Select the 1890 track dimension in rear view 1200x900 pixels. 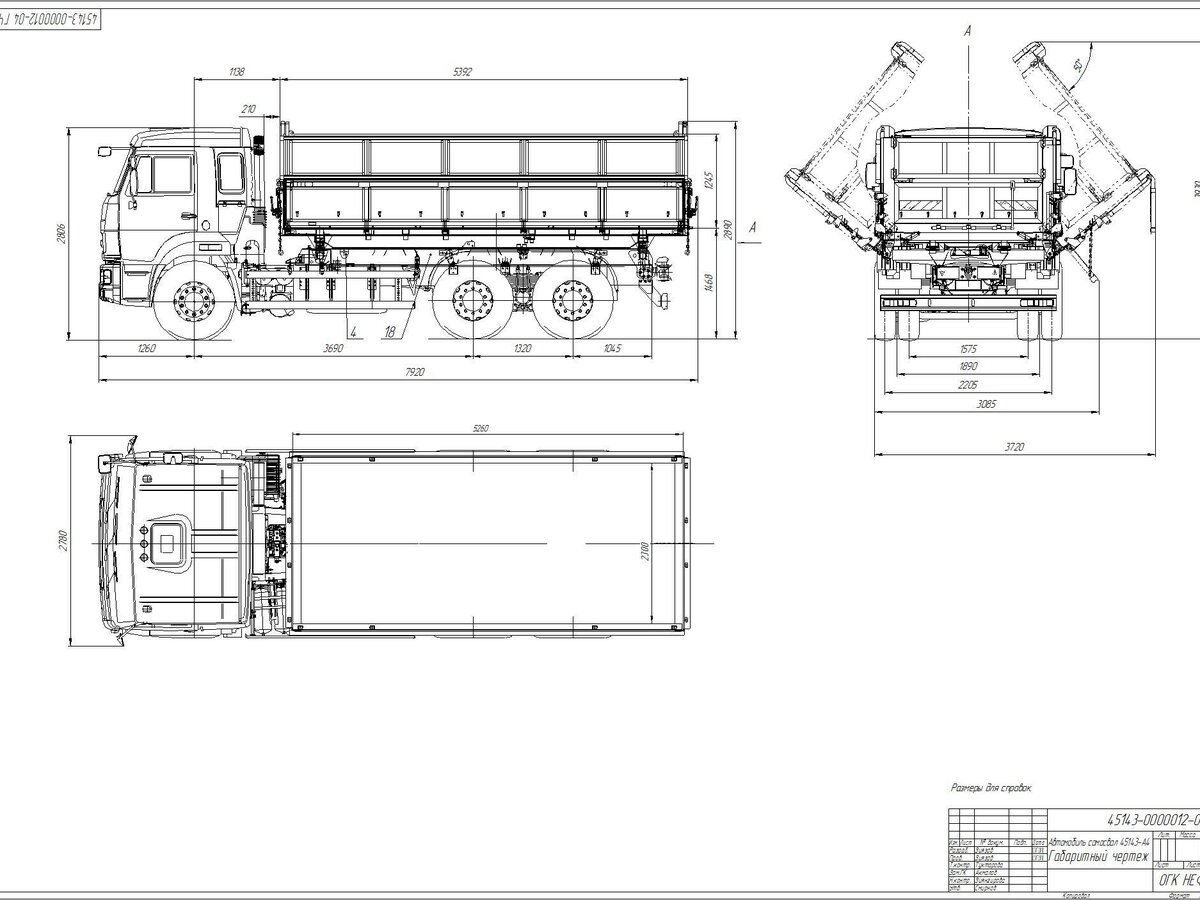967,366
